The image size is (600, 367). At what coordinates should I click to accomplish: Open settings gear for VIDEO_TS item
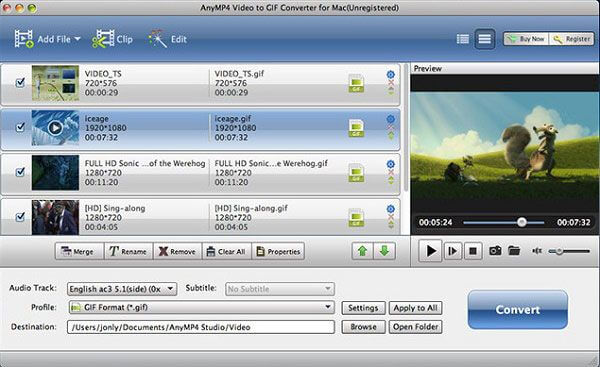point(390,74)
